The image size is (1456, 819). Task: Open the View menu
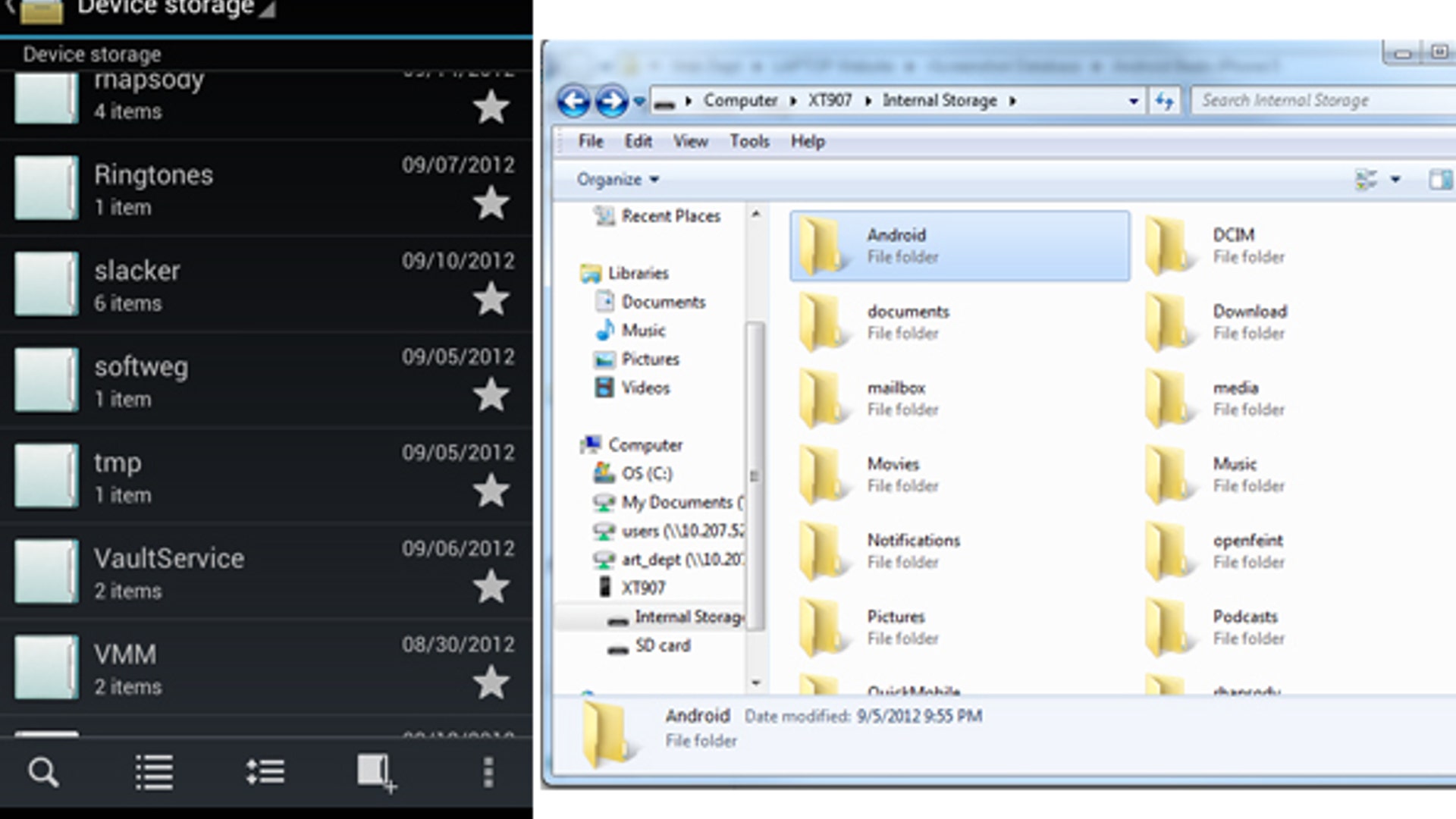(x=690, y=141)
